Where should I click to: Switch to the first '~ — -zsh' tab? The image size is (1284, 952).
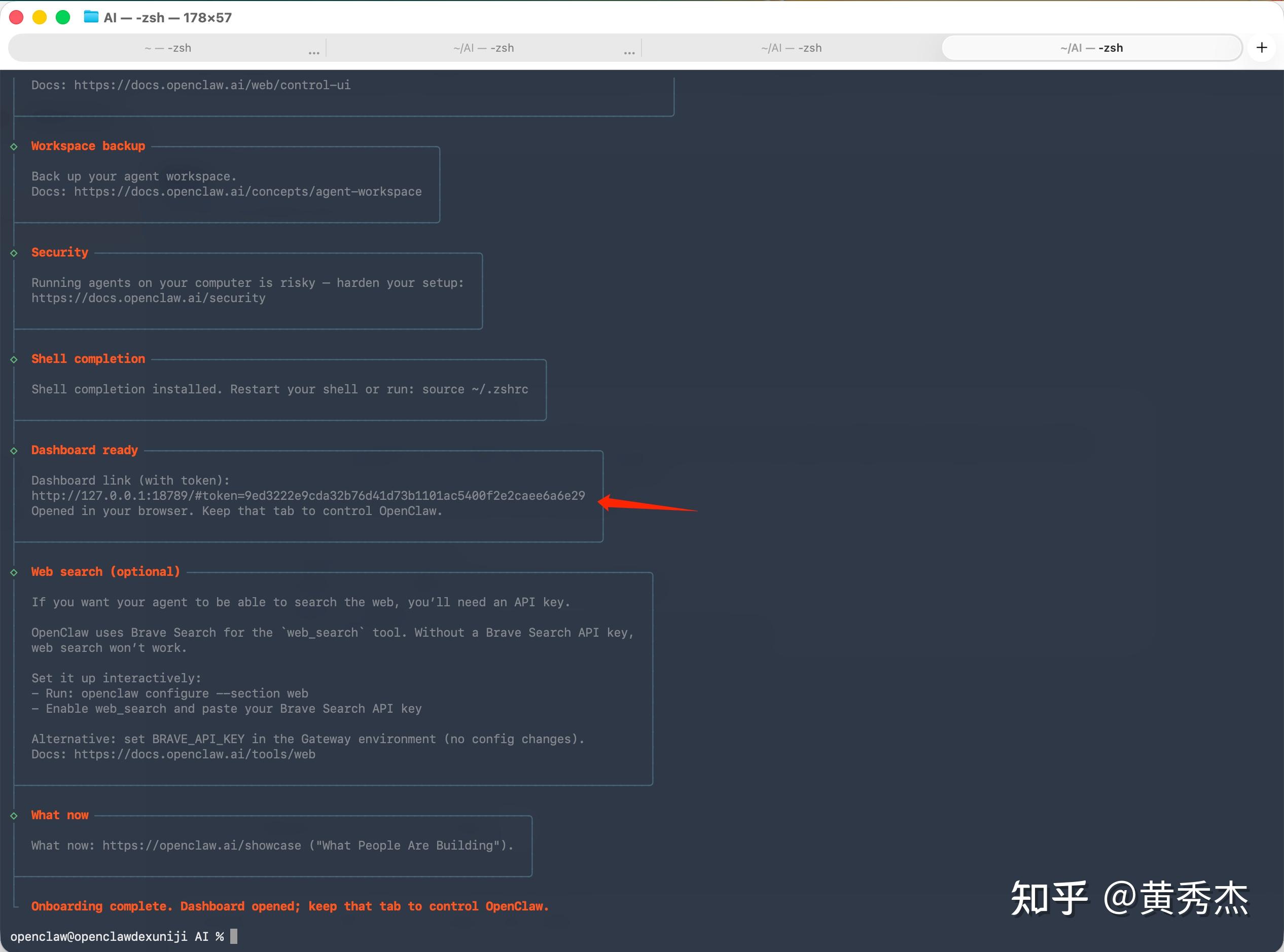(168, 48)
